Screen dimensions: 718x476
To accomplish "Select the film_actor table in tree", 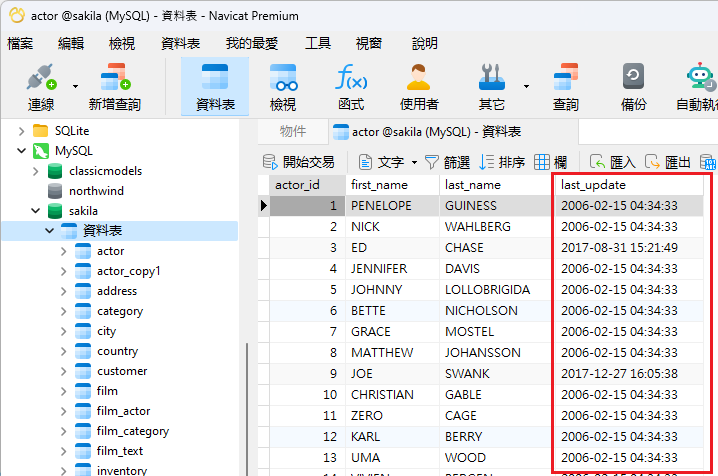I will point(123,411).
